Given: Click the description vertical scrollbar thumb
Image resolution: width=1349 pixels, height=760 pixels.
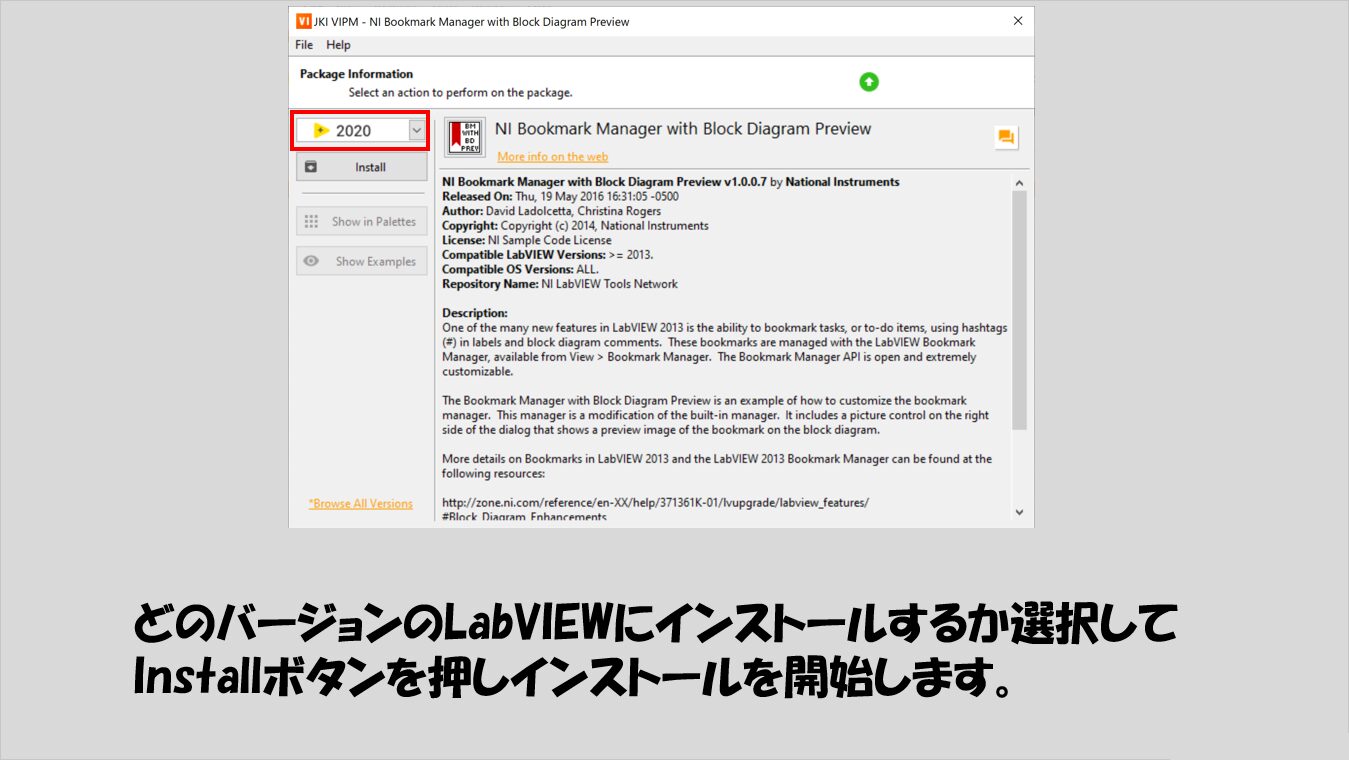Looking at the screenshot, I should [x=1019, y=311].
